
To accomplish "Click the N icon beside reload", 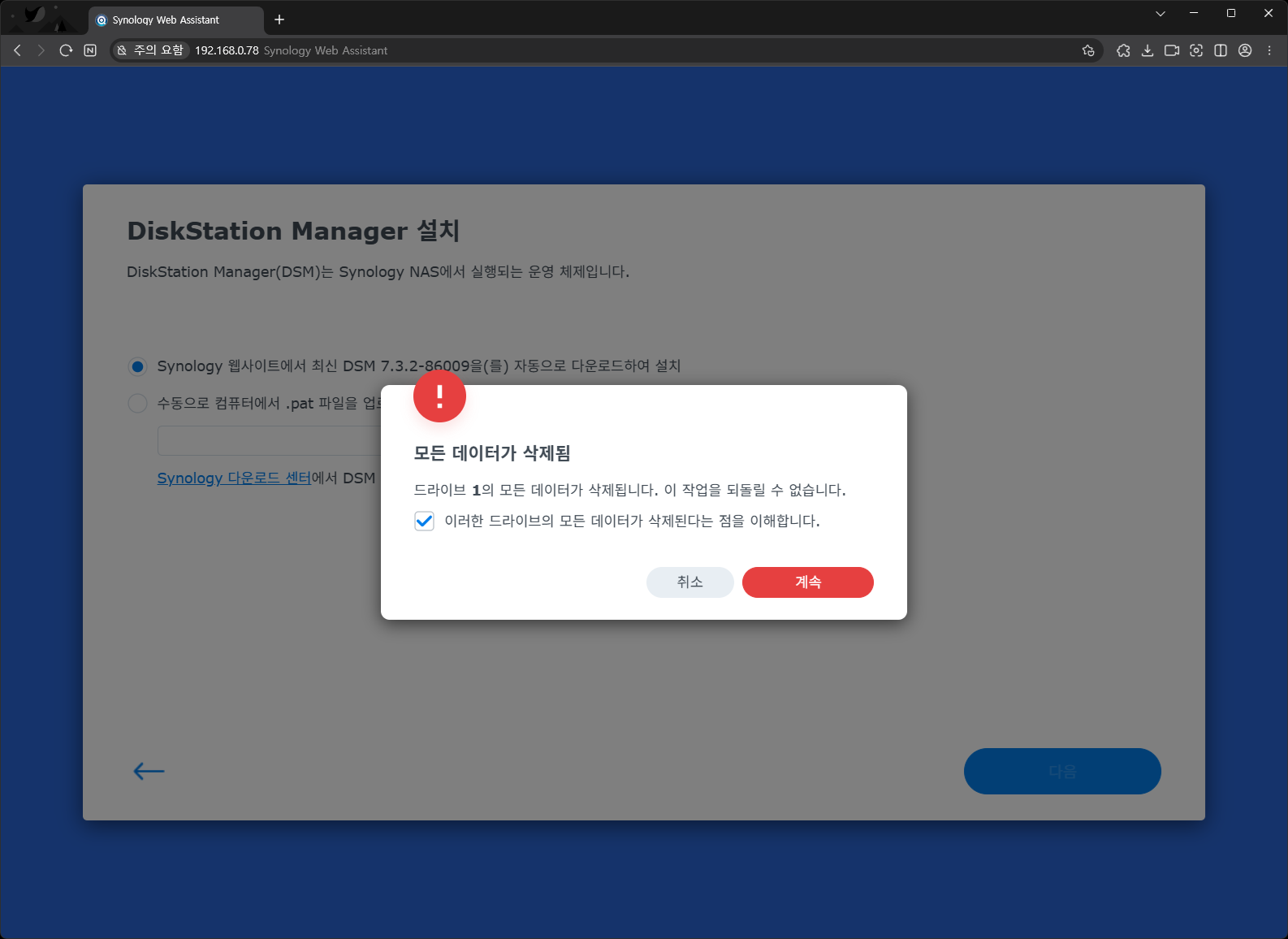I will [x=90, y=50].
